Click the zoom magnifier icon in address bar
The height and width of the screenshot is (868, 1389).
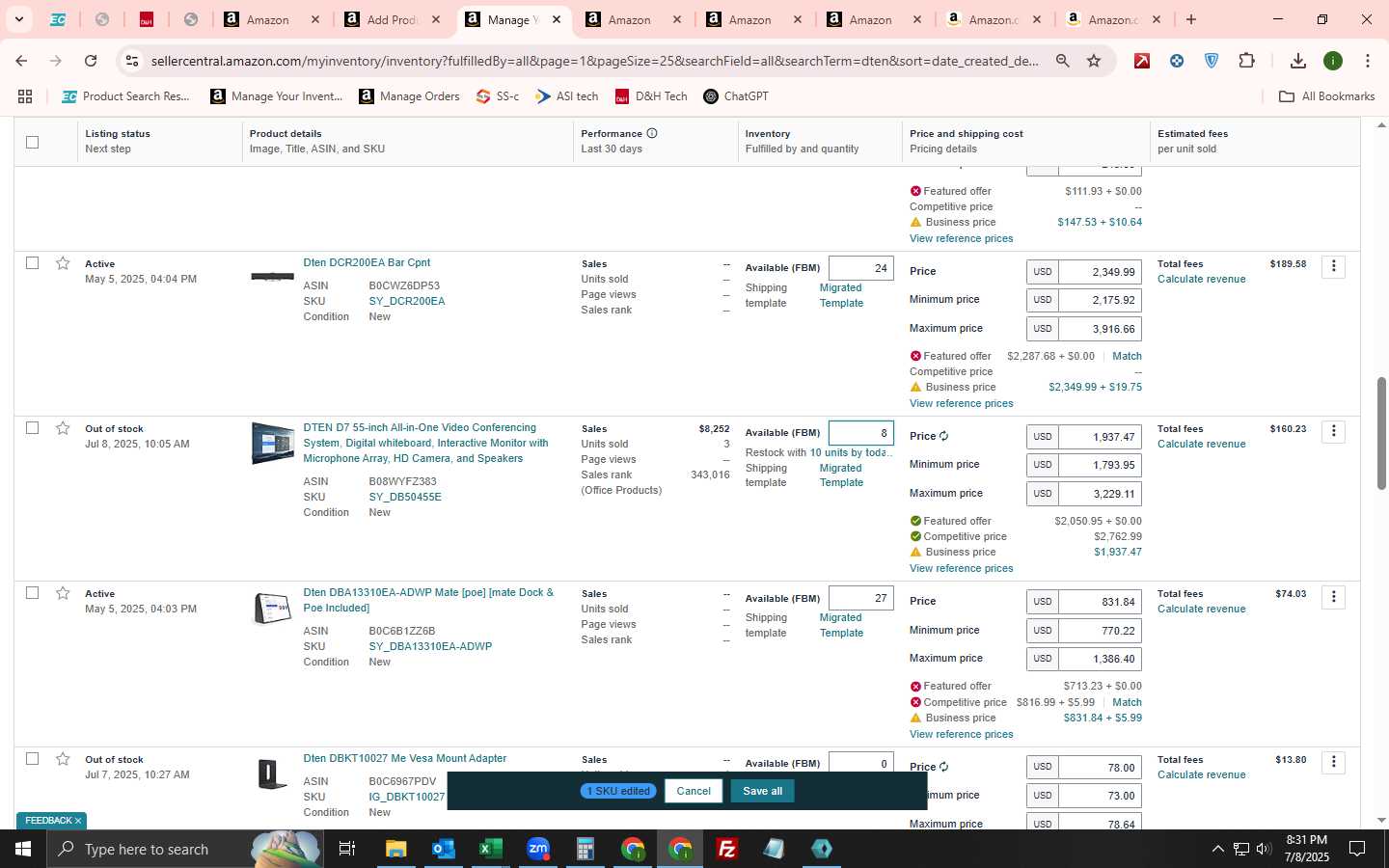pos(1062,61)
